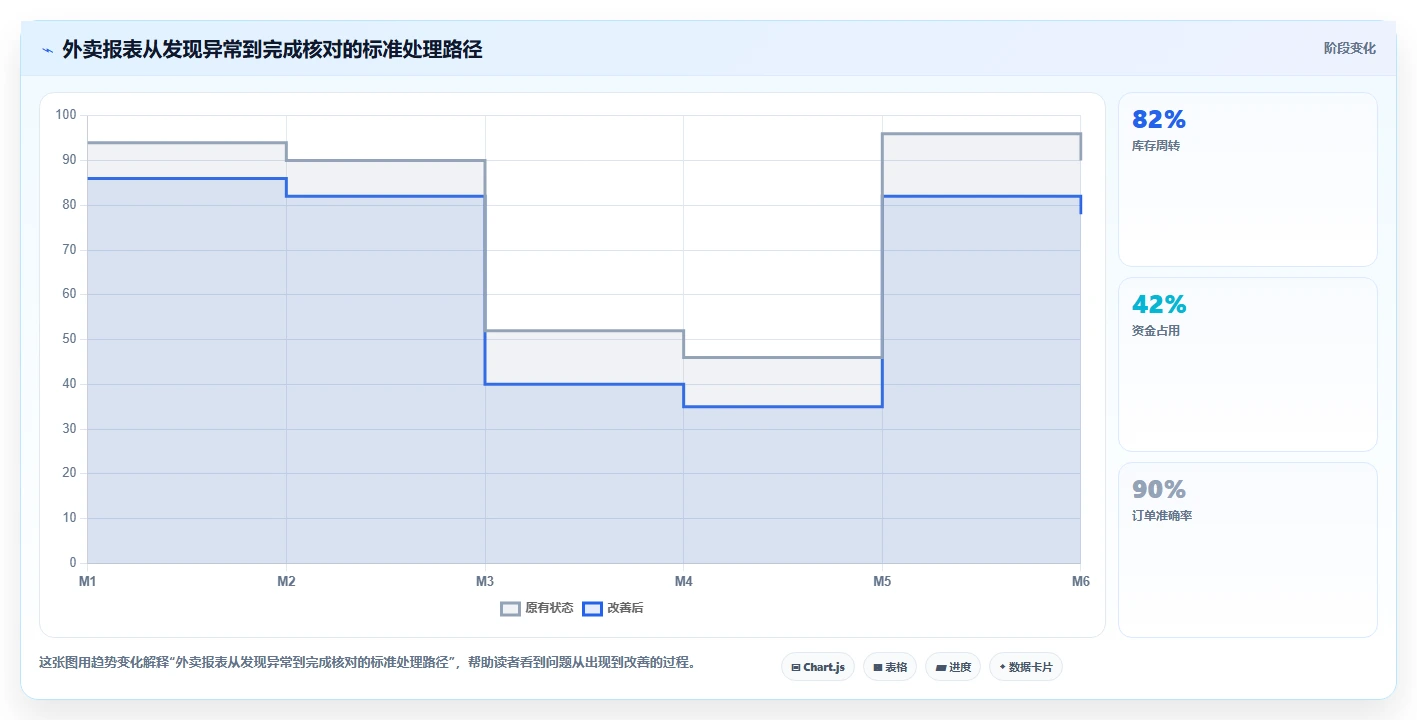
Task: Click the M6 x-axis label
Action: (1080, 581)
